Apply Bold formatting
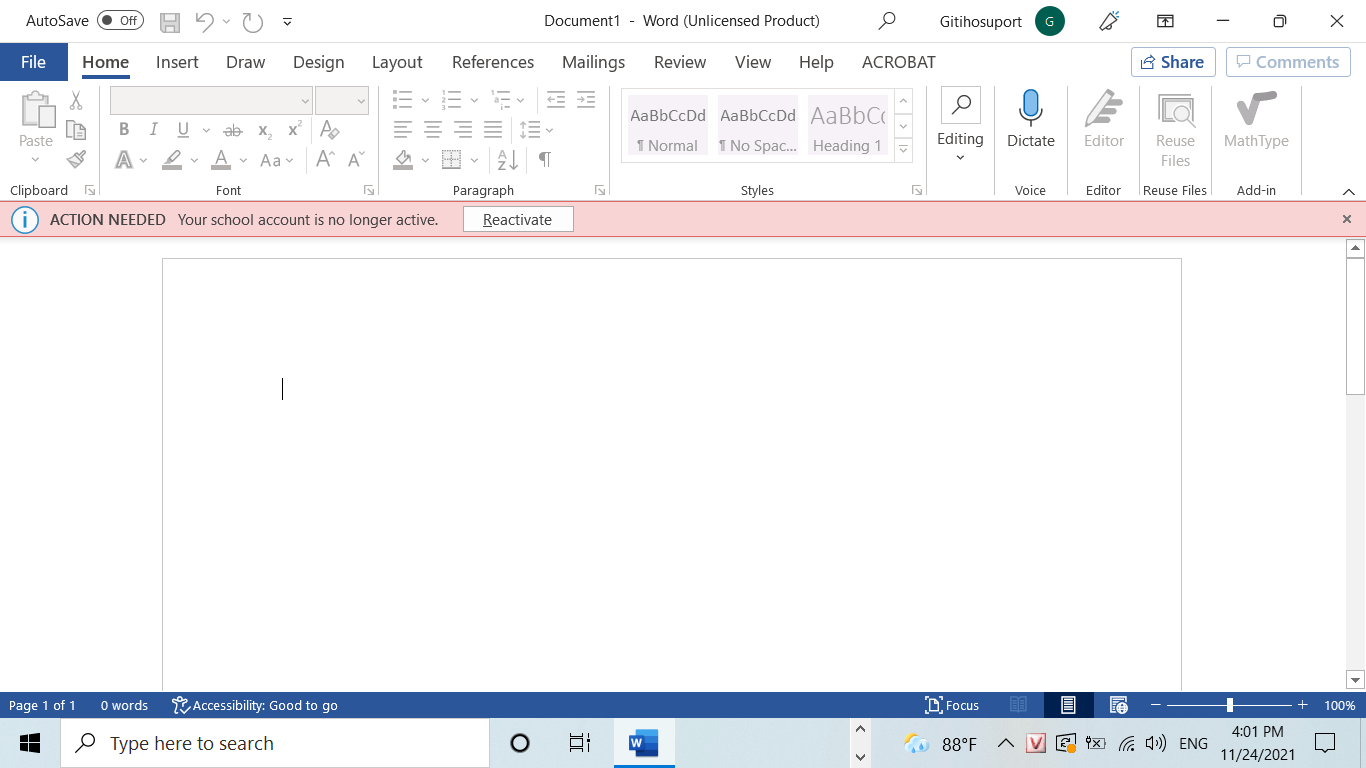 pos(124,129)
